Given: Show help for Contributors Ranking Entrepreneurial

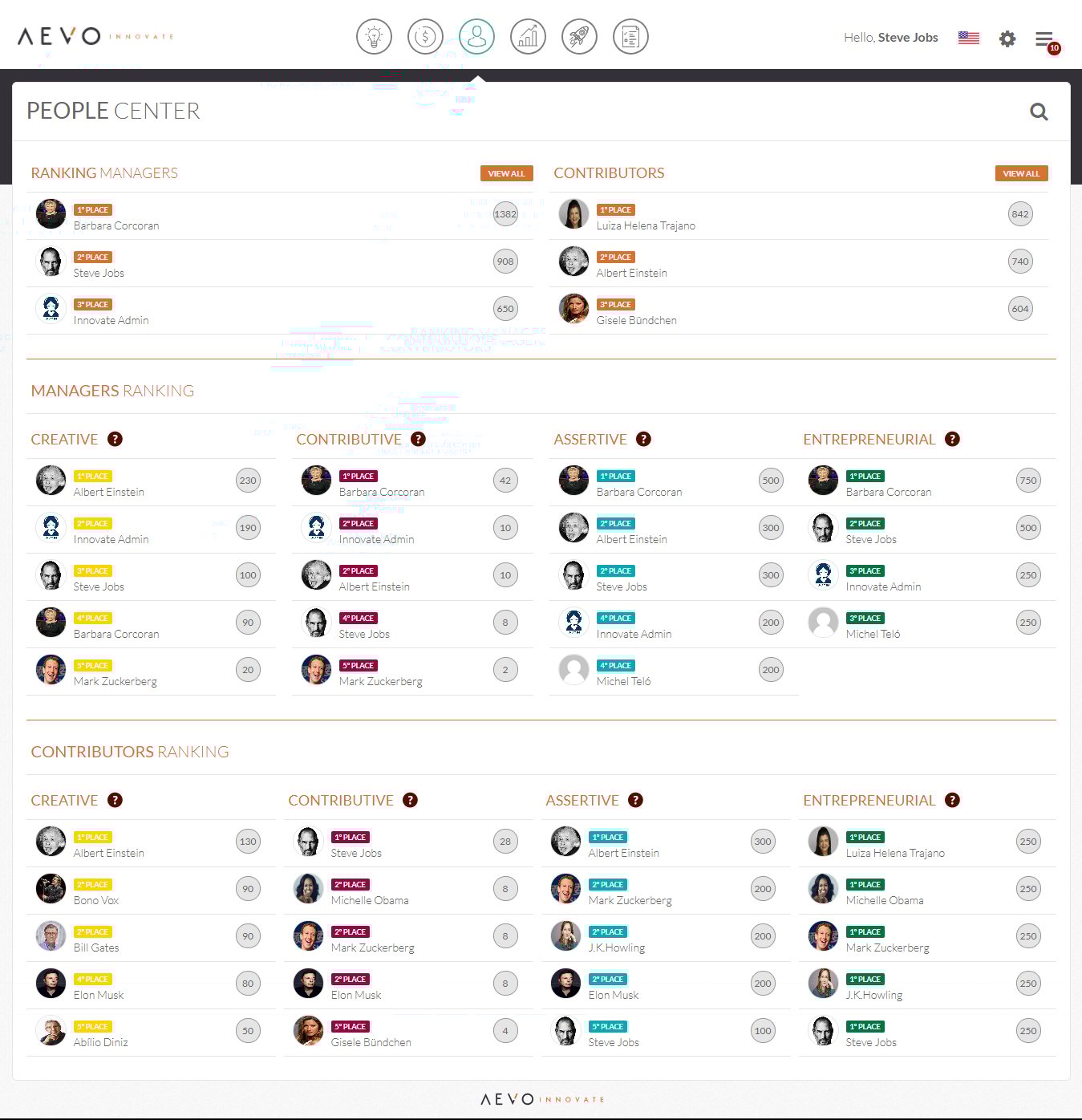Looking at the screenshot, I should pyautogui.click(x=952, y=800).
